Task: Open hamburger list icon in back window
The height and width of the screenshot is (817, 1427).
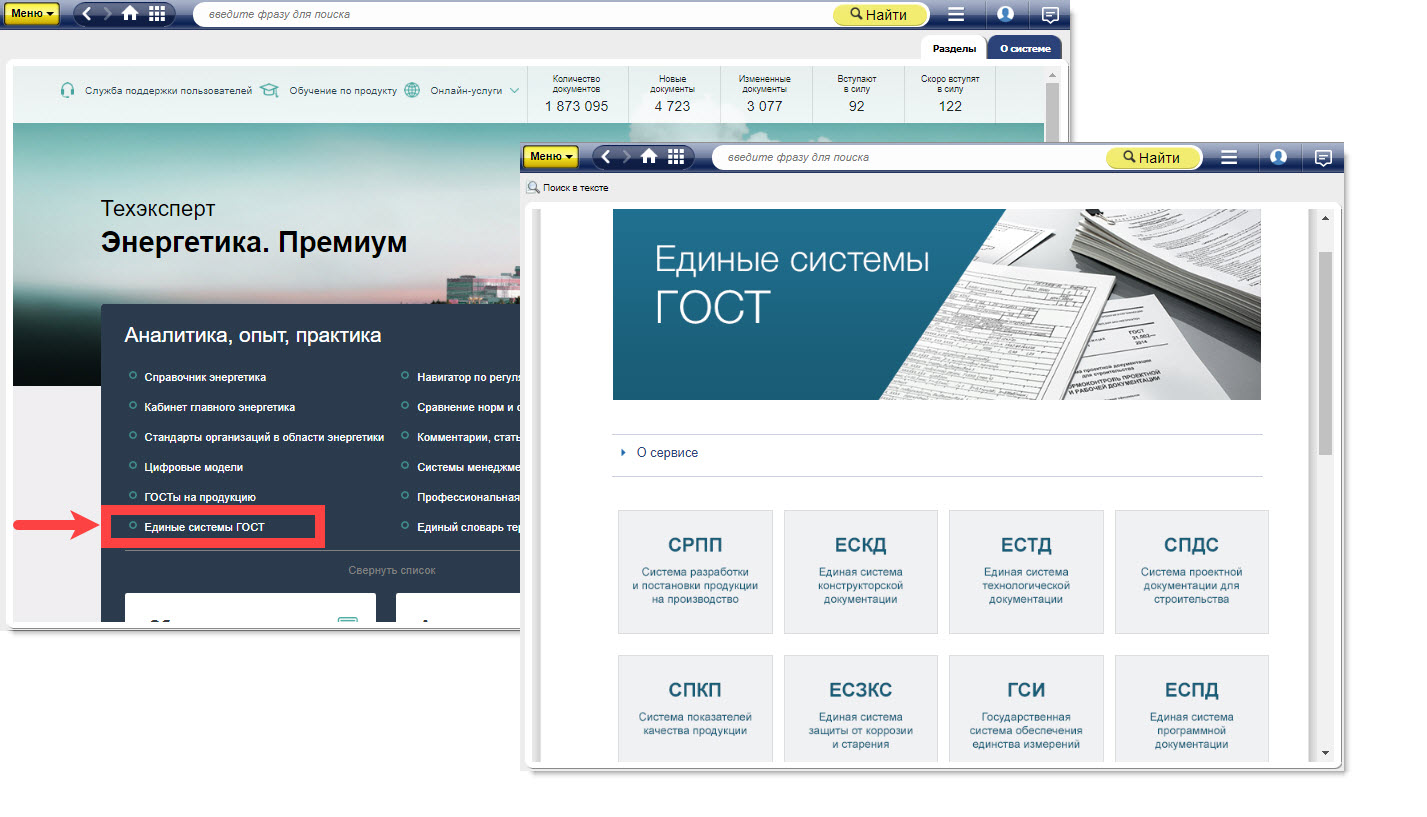Action: [x=957, y=15]
